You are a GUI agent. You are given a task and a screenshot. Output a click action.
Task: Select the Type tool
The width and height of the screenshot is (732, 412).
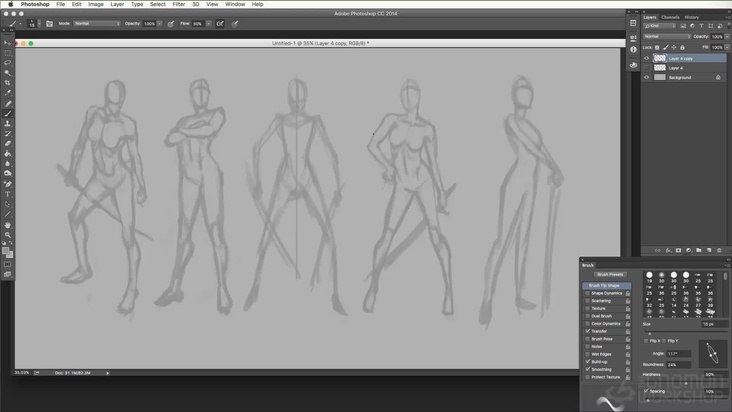[8, 194]
